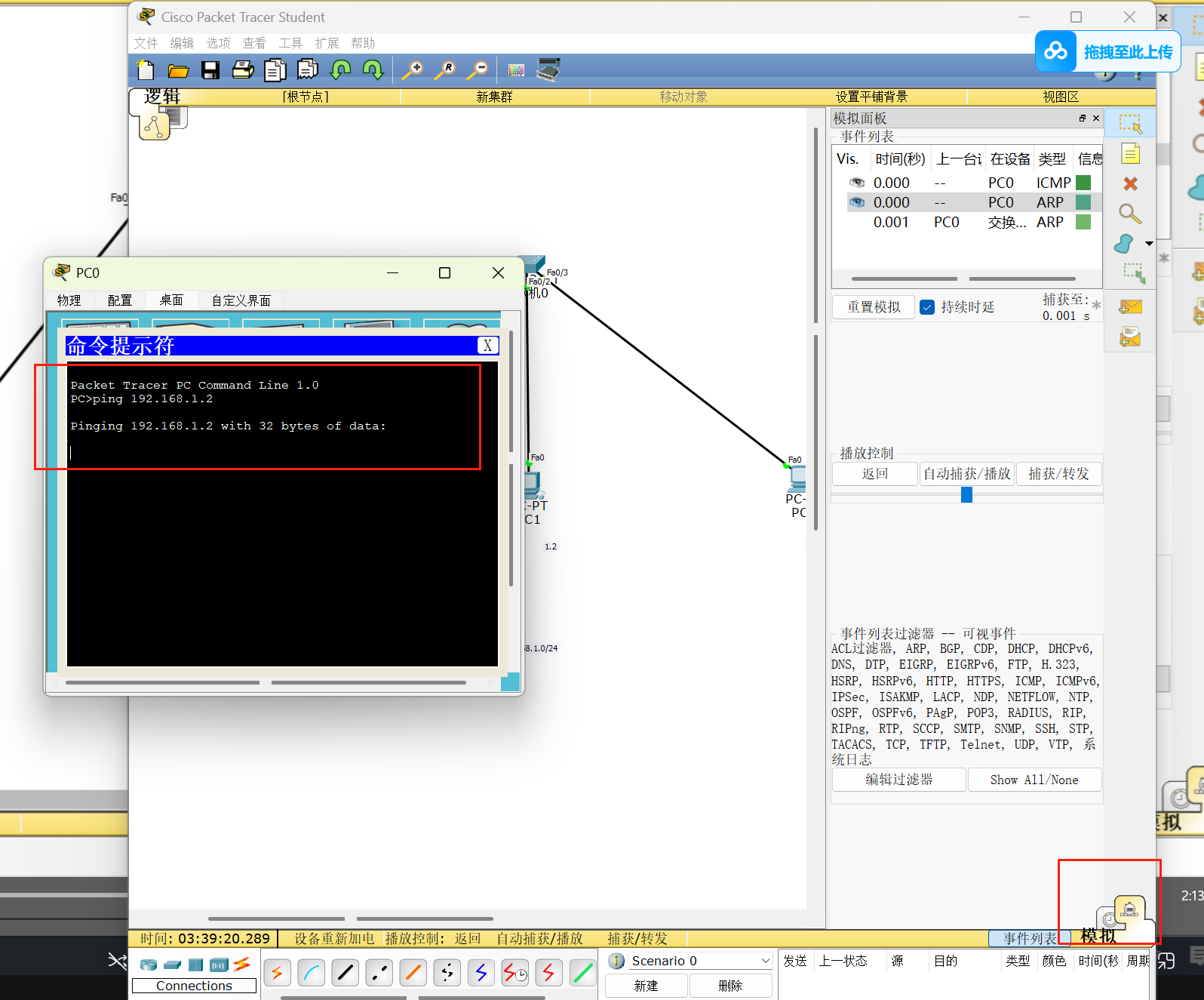Expand the shape tool dropdown arrow
This screenshot has height=1000, width=1204.
click(x=1150, y=244)
